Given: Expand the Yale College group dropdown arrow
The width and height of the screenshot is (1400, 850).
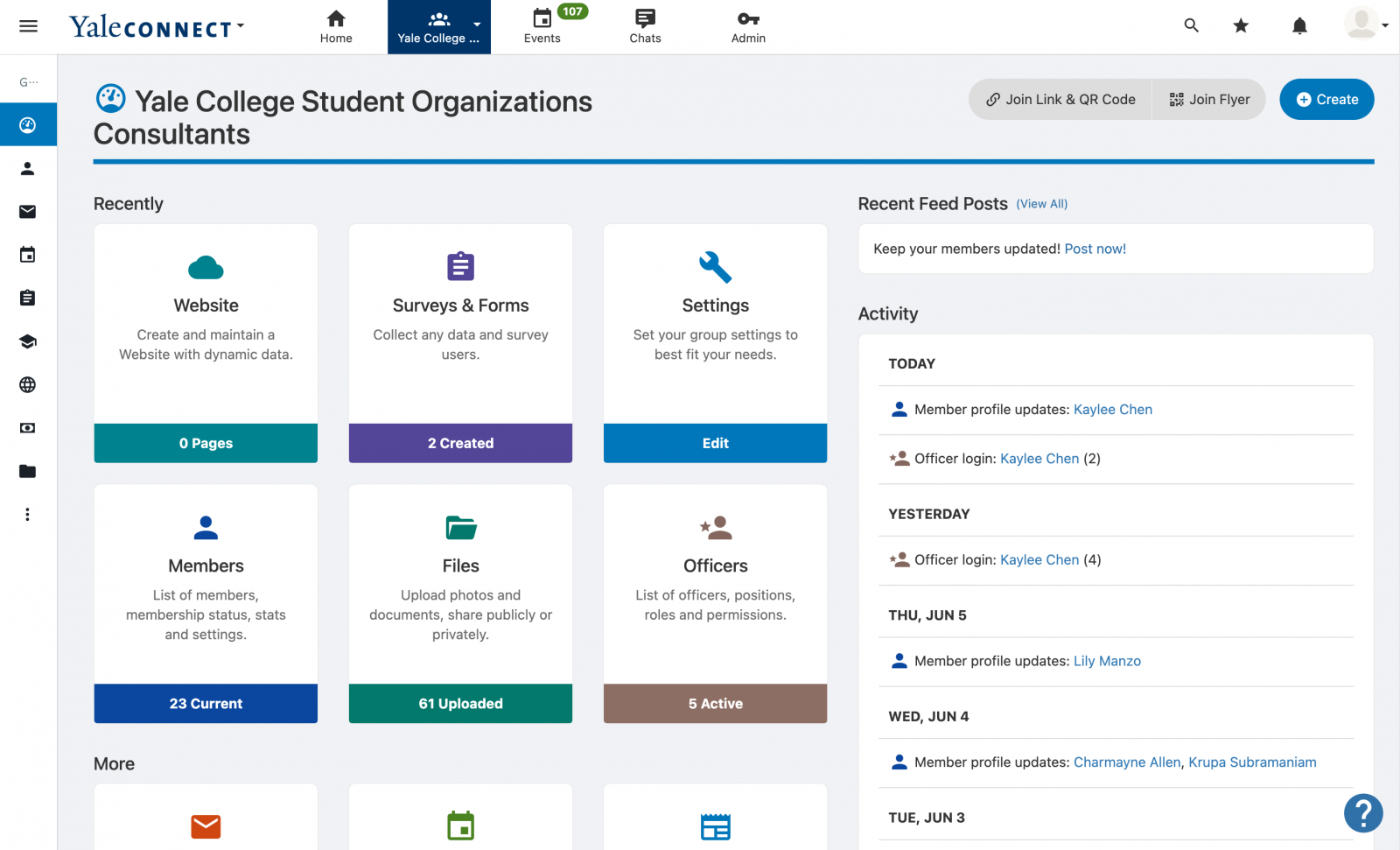Looking at the screenshot, I should pos(477,25).
